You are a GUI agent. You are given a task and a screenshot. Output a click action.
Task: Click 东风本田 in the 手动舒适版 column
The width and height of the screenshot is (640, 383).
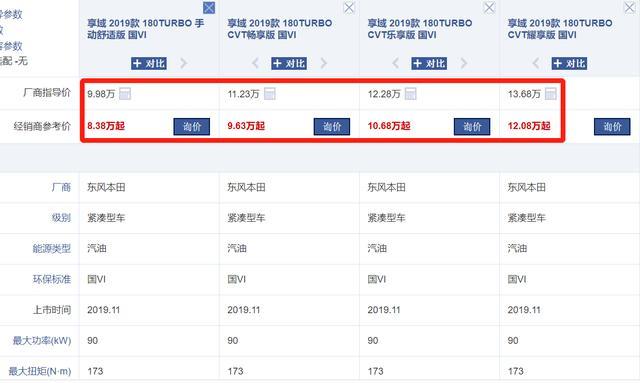[106, 187]
